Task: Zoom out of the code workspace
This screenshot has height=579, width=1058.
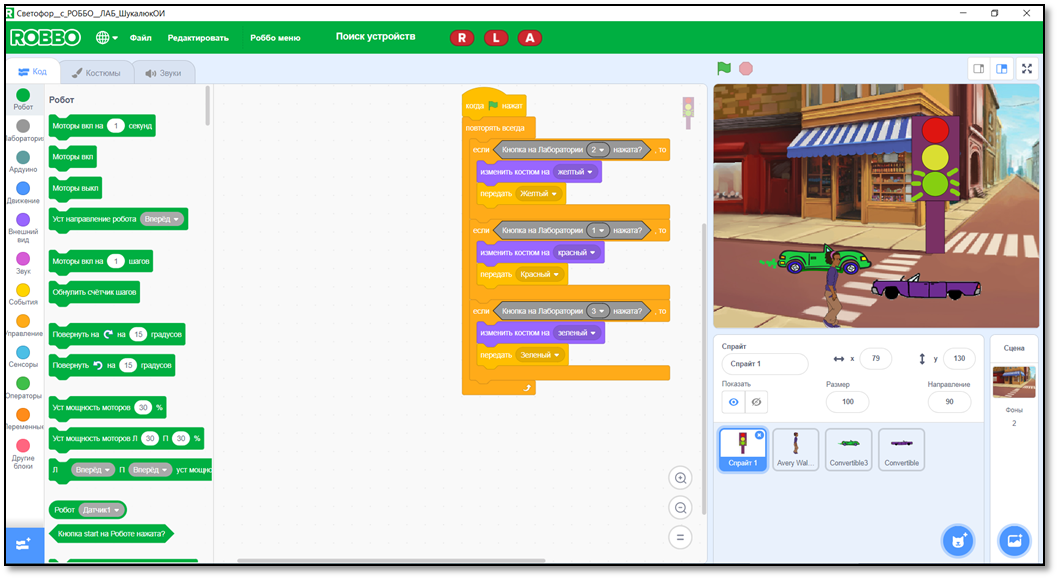Action: point(681,508)
